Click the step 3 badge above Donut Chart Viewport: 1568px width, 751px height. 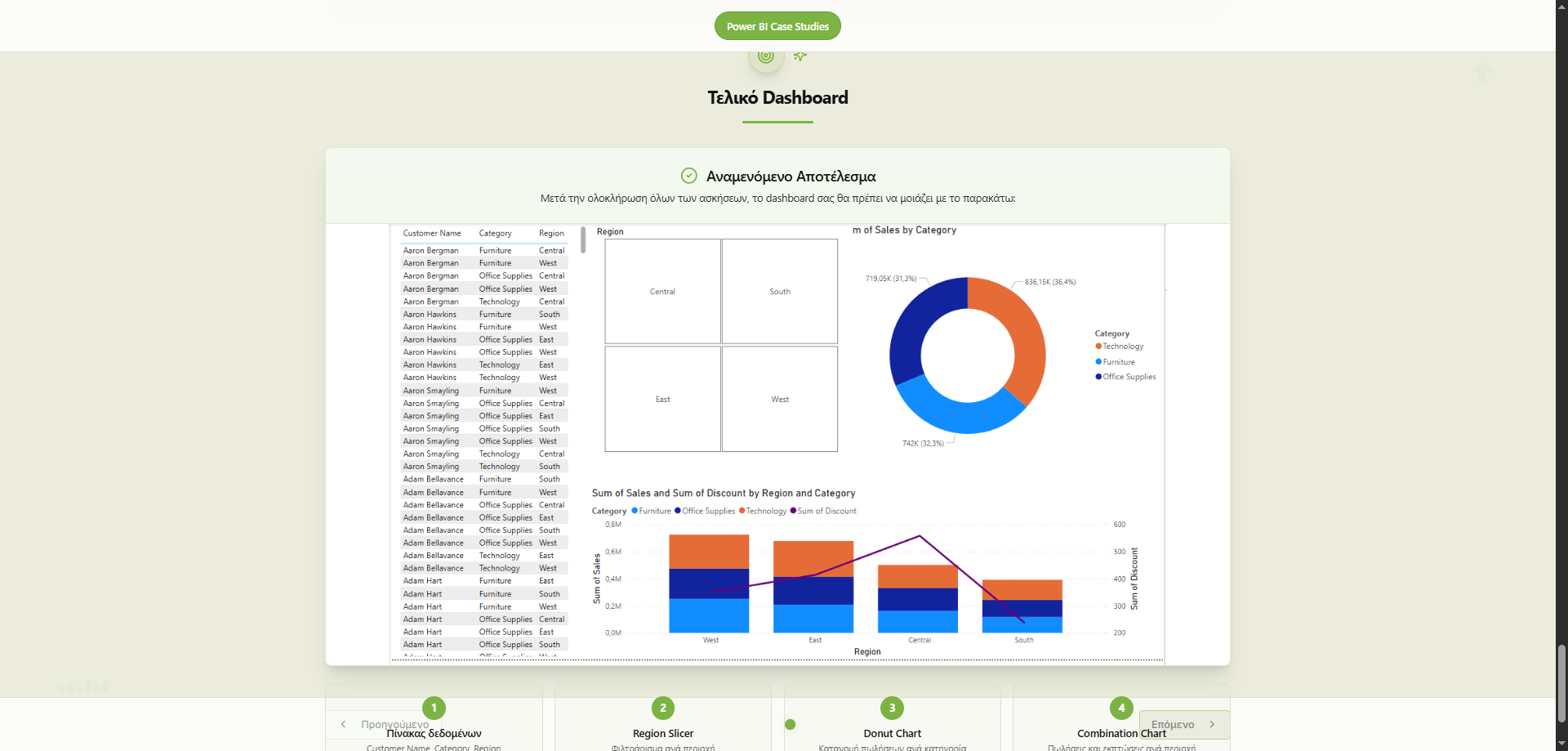click(892, 708)
